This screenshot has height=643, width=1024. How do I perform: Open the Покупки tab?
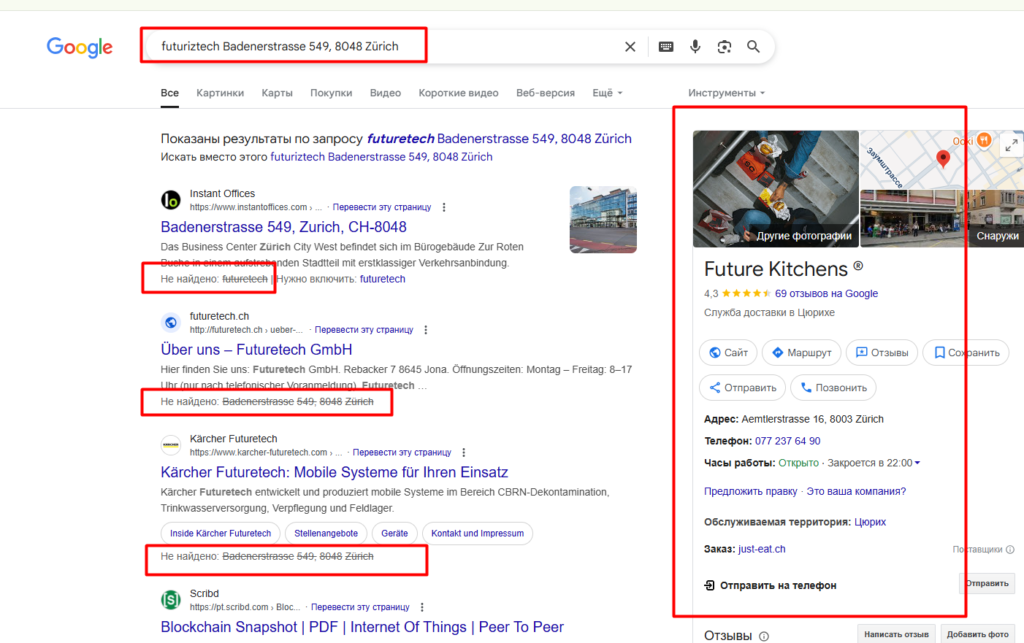coord(331,93)
